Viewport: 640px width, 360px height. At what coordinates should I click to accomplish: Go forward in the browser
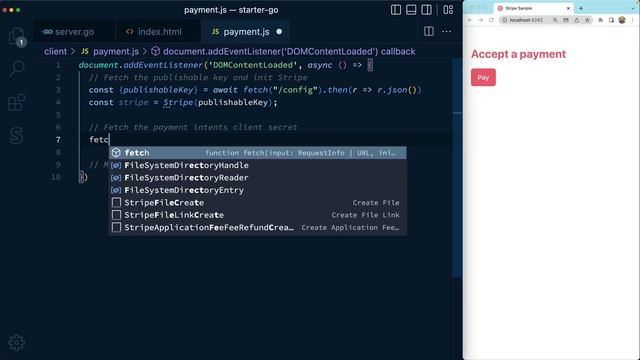[x=480, y=20]
